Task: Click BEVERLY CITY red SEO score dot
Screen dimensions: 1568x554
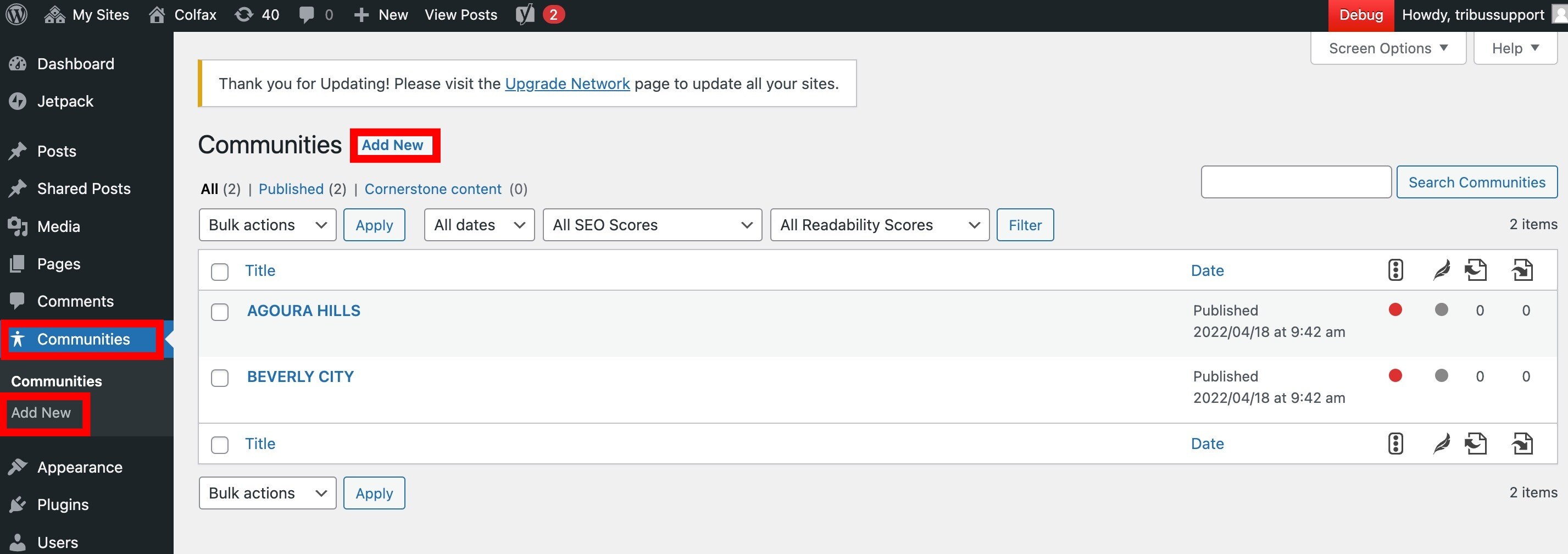Action: (1395, 375)
